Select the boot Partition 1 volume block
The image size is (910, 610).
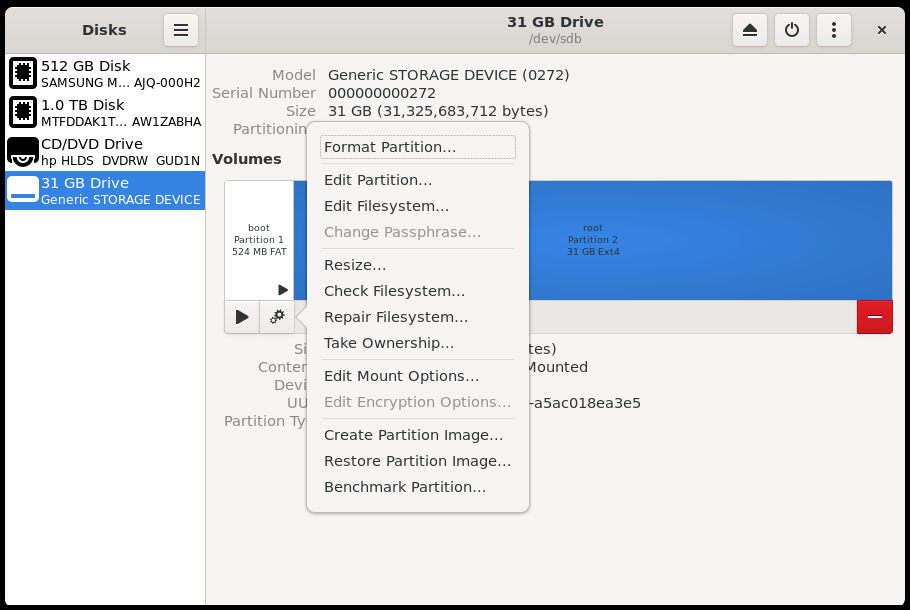pyautogui.click(x=259, y=240)
